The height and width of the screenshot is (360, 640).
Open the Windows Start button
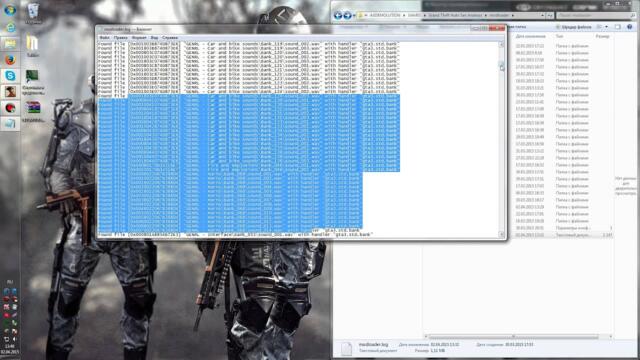pyautogui.click(x=10, y=10)
